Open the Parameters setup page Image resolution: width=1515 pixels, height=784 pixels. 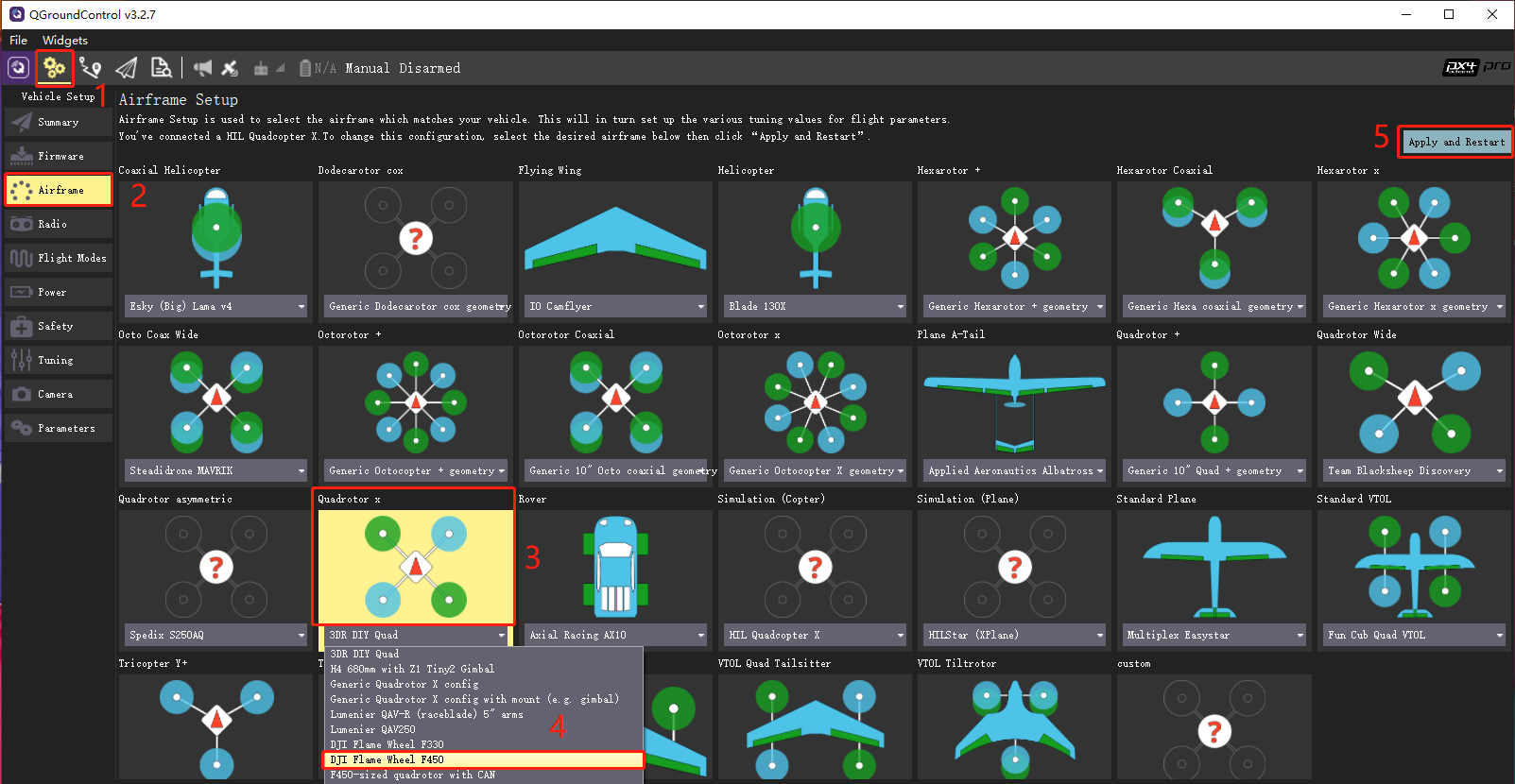coord(59,428)
